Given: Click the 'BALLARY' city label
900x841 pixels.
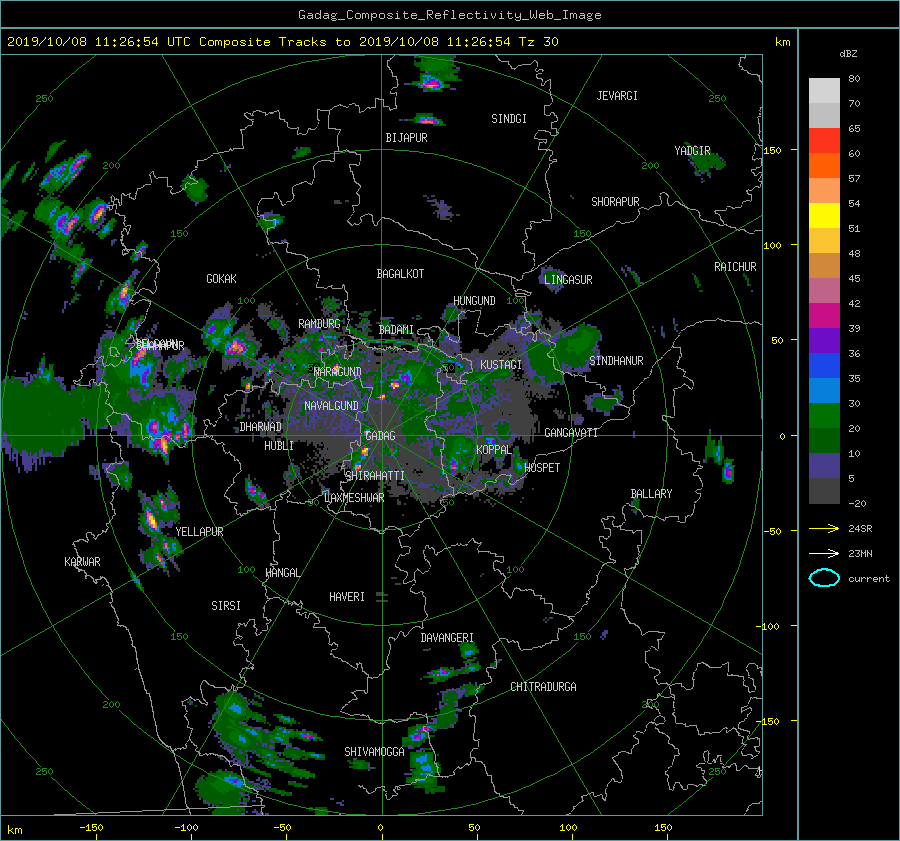Looking at the screenshot, I should coord(651,494).
